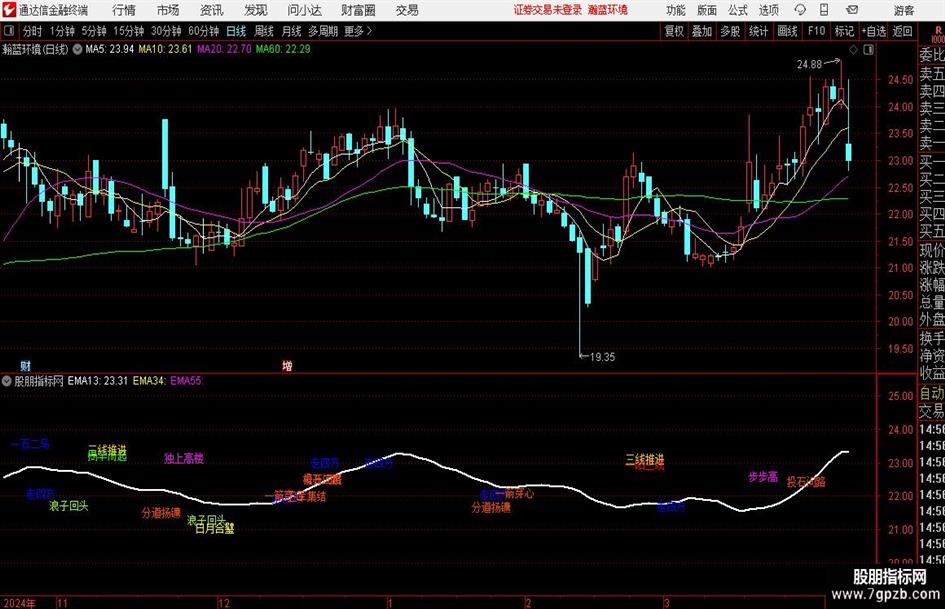Screen dimensions: 945x609
Task: Click the 多股 multi-stock button
Action: 730,31
